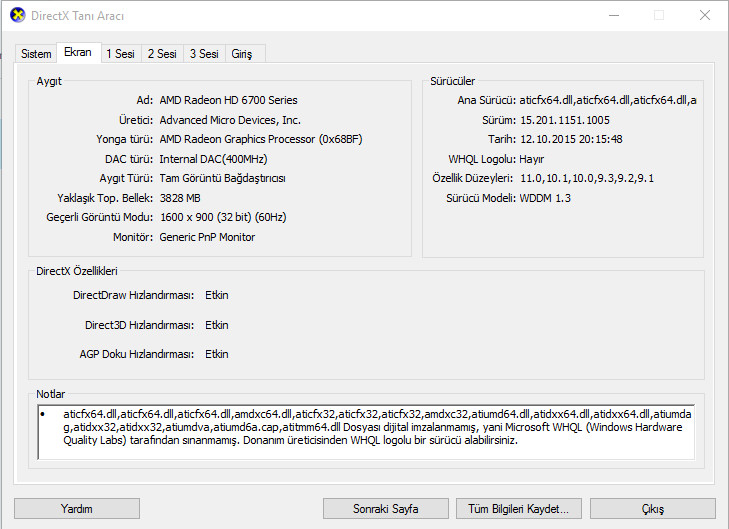Click the Notlar group heading

(x=51, y=394)
